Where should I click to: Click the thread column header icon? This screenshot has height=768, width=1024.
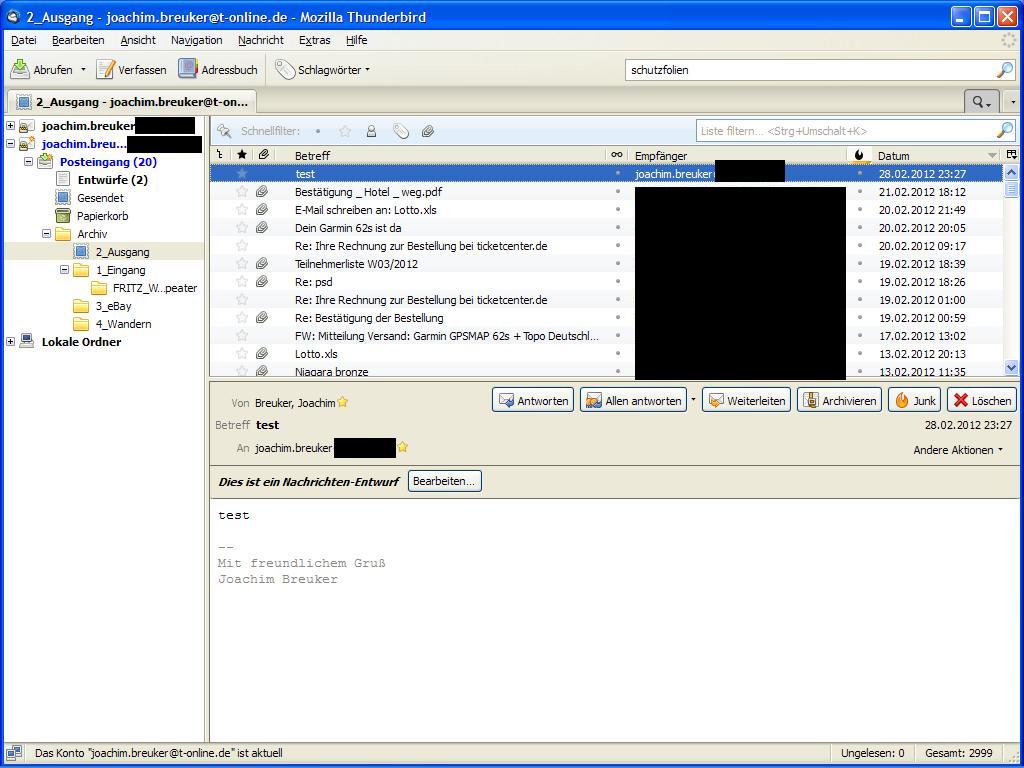point(220,155)
